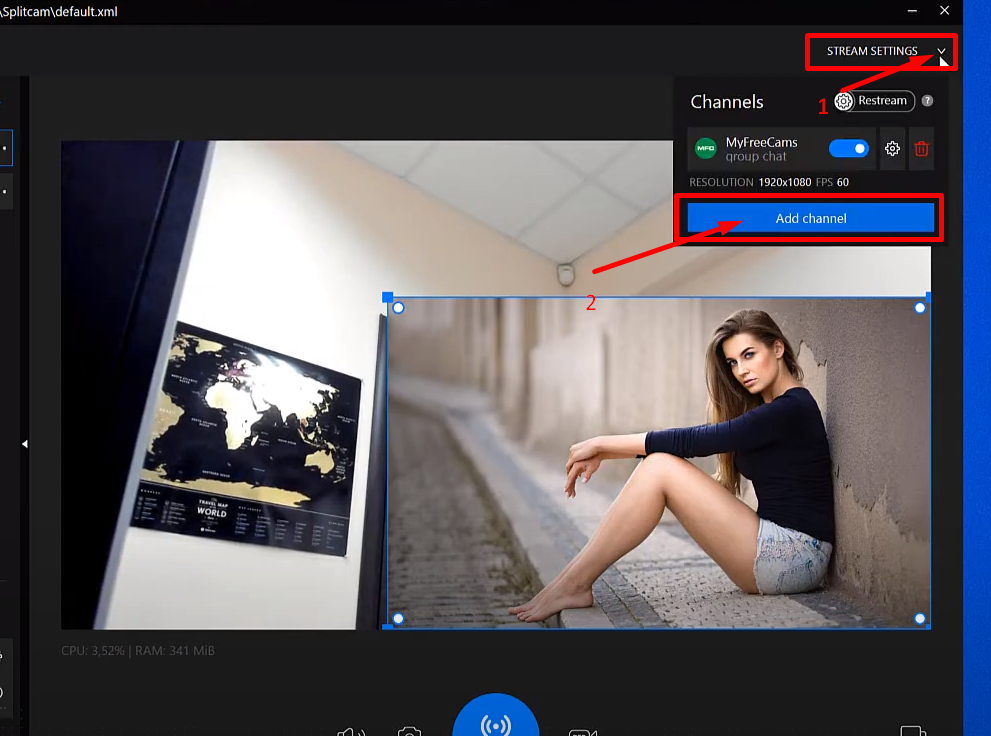This screenshot has height=736, width=991.
Task: Click the speaker audio icon
Action: pos(351,732)
